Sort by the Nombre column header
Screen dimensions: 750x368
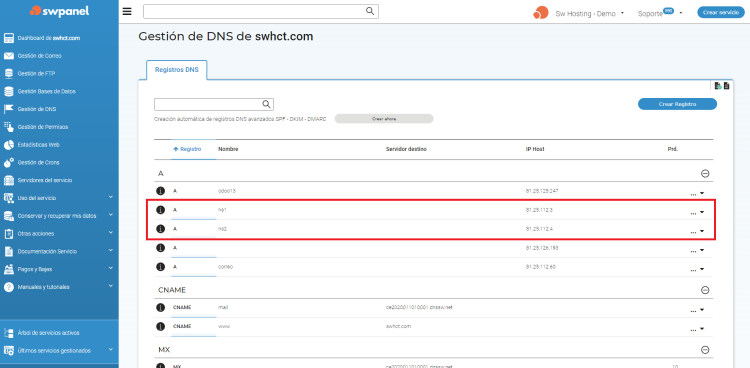pyautogui.click(x=228, y=149)
